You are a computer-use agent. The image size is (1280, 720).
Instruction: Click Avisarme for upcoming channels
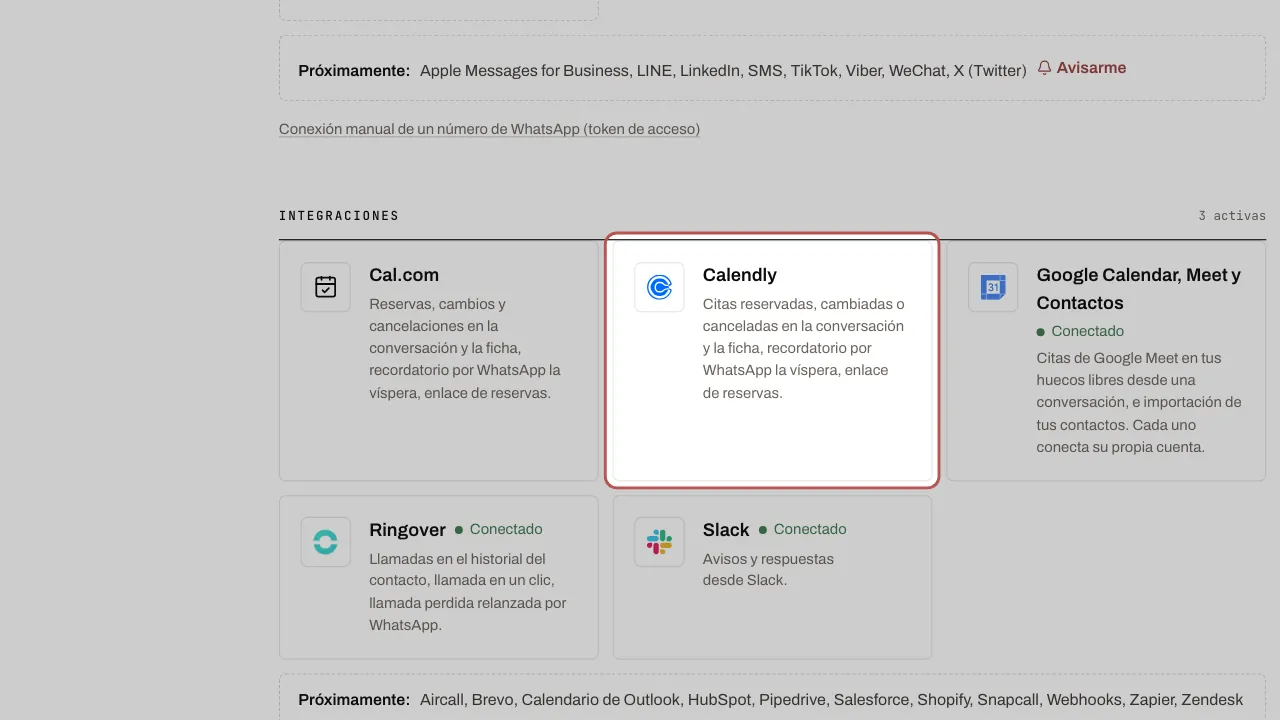pyautogui.click(x=1082, y=68)
